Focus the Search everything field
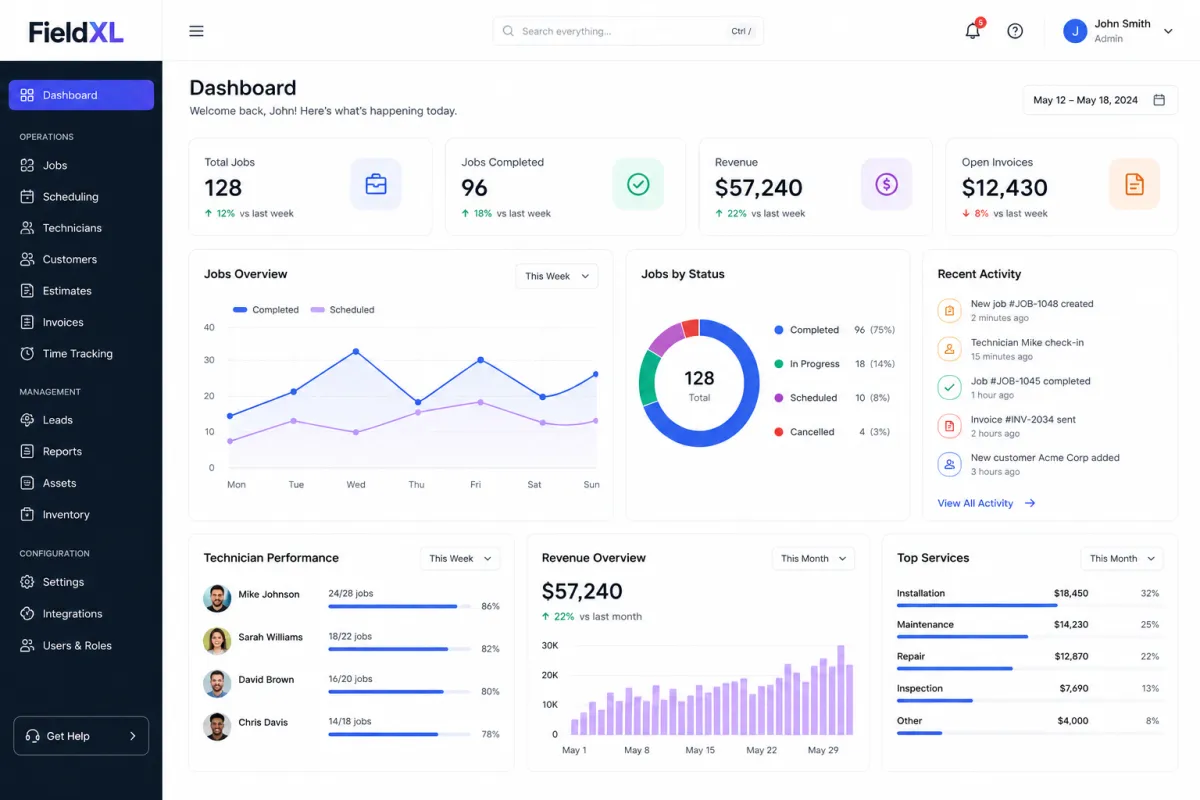1200x800 pixels. [x=628, y=31]
